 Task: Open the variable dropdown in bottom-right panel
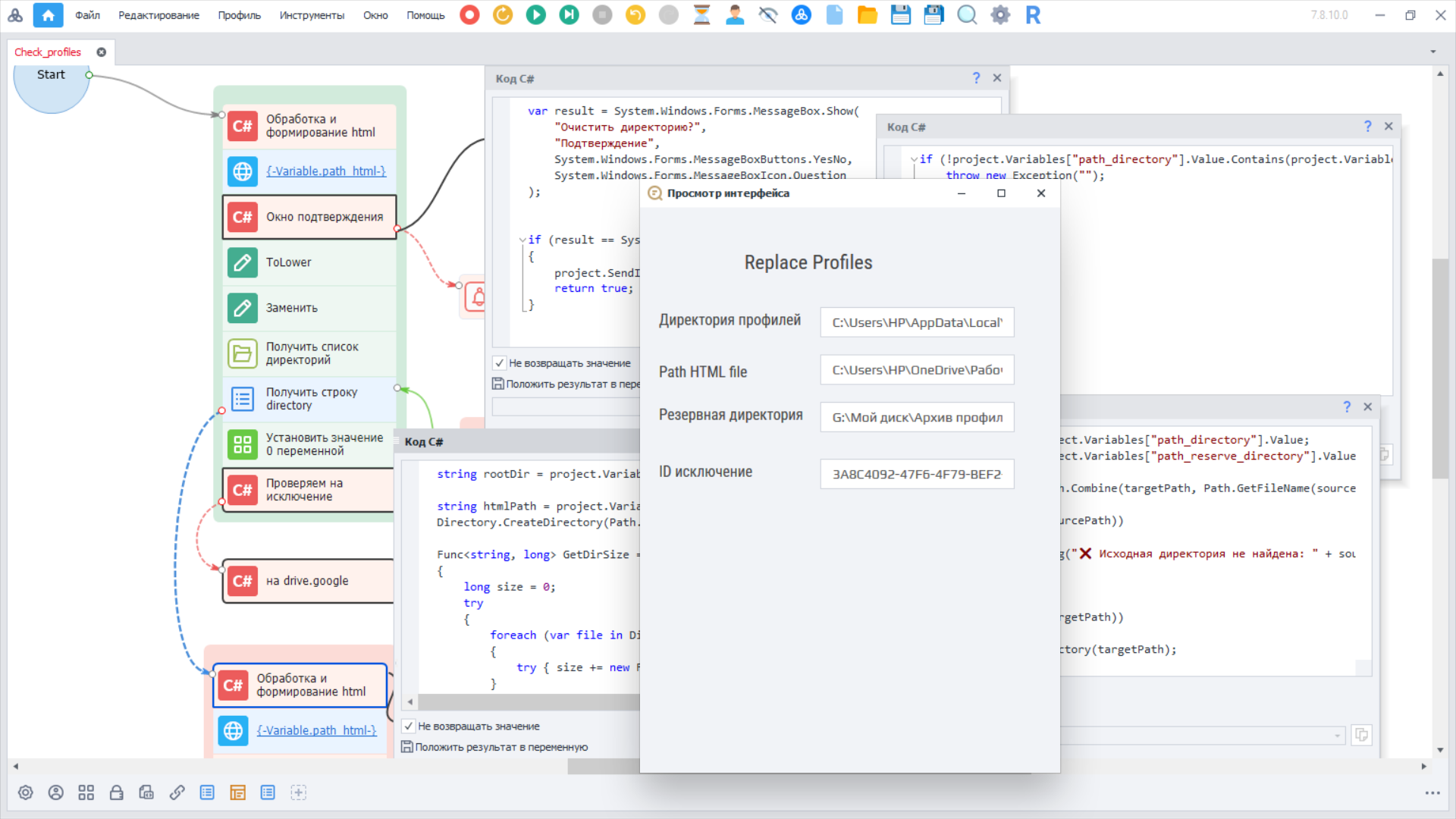pos(1337,735)
